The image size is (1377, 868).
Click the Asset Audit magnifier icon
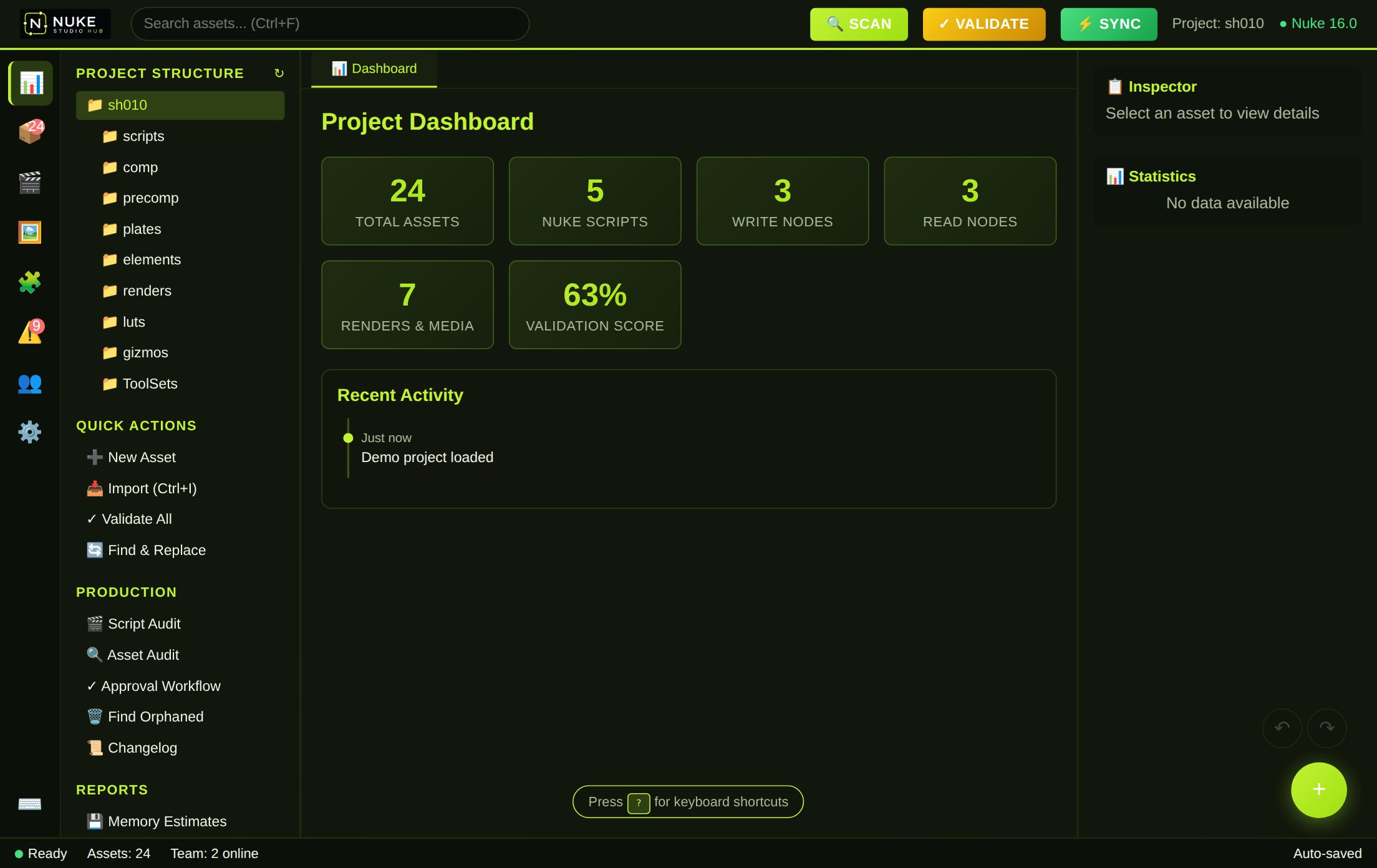click(94, 655)
